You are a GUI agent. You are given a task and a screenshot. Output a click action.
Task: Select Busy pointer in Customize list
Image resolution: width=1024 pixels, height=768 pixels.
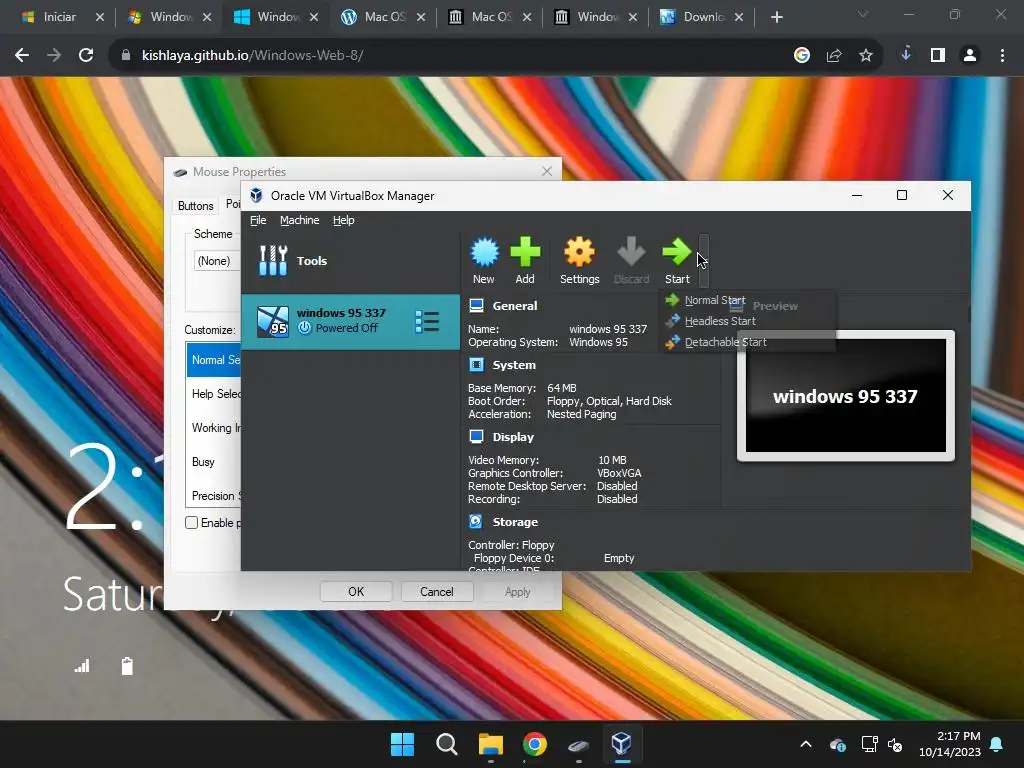point(214,462)
